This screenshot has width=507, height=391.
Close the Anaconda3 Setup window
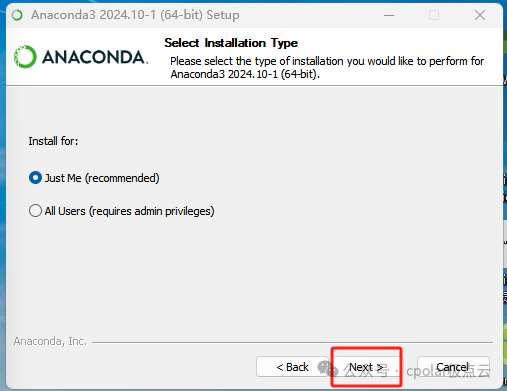coord(480,15)
